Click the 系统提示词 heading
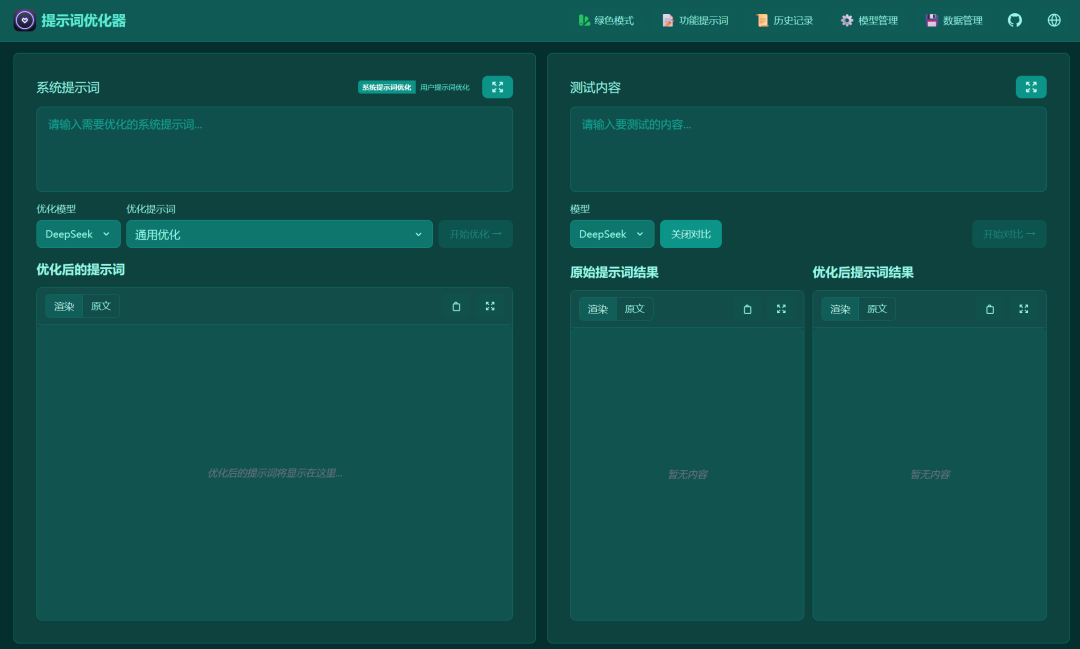1080x649 pixels. coord(68,87)
